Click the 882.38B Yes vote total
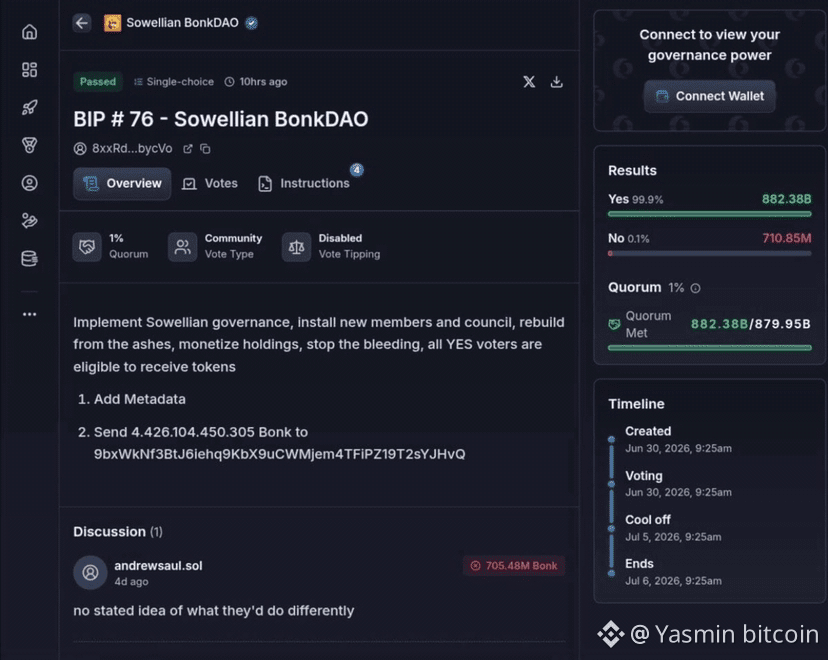This screenshot has height=660, width=828. coord(786,199)
